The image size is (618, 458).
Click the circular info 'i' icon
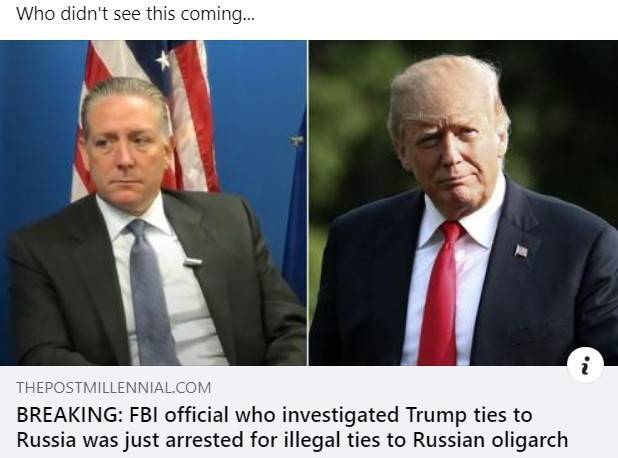click(x=586, y=365)
